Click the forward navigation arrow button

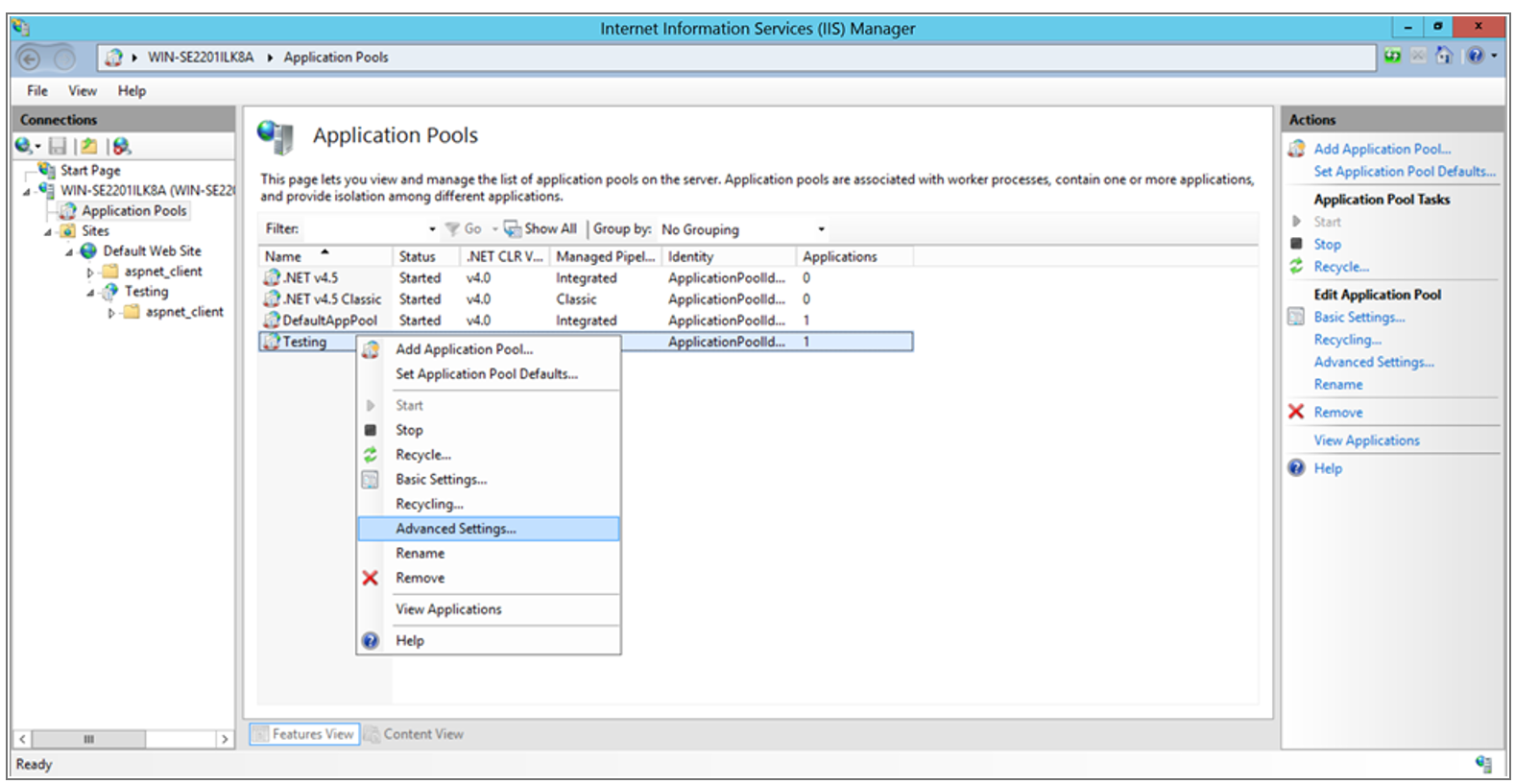[x=63, y=59]
